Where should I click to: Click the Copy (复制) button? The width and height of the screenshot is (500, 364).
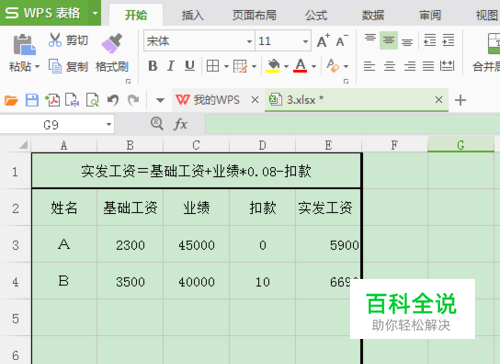68,66
